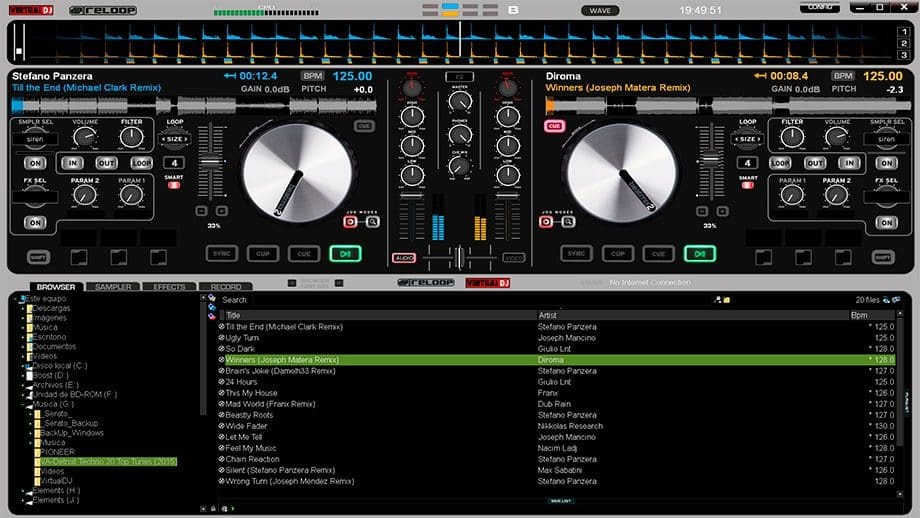The width and height of the screenshot is (920, 518).
Task: Click the left deck jog mode search magnifier icon
Action: (x=373, y=222)
